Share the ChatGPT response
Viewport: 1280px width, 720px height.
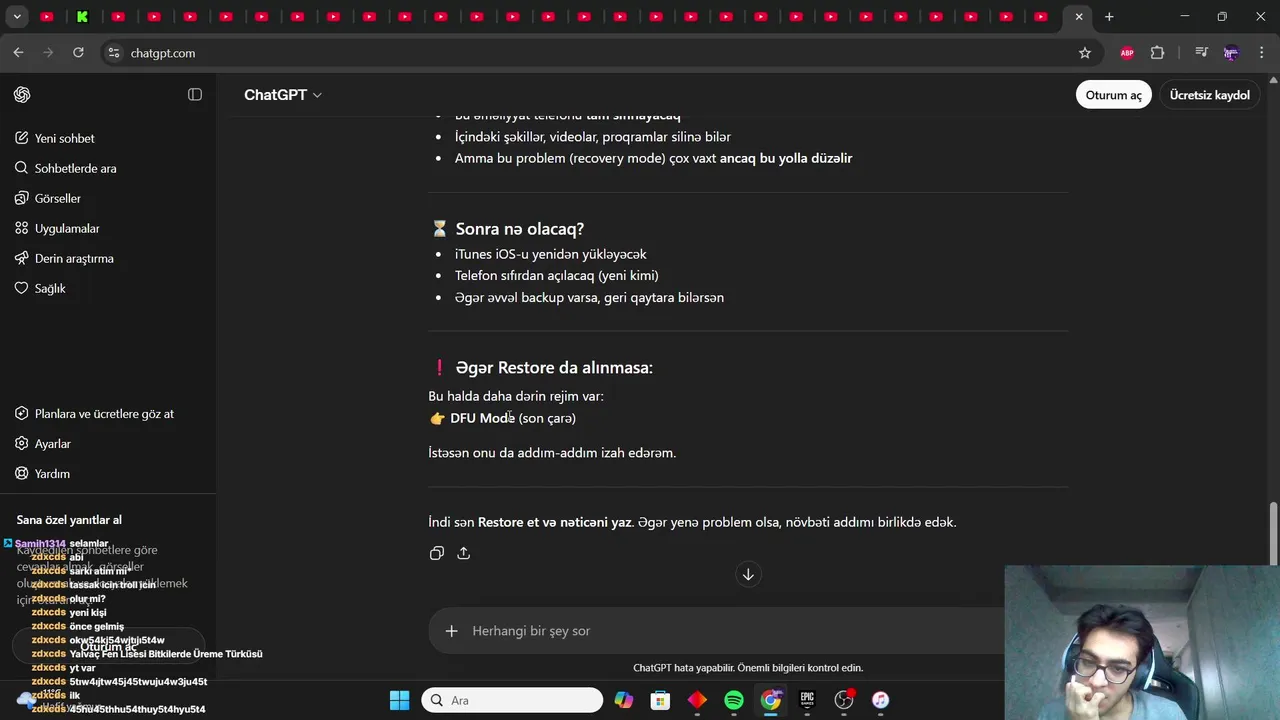[463, 553]
